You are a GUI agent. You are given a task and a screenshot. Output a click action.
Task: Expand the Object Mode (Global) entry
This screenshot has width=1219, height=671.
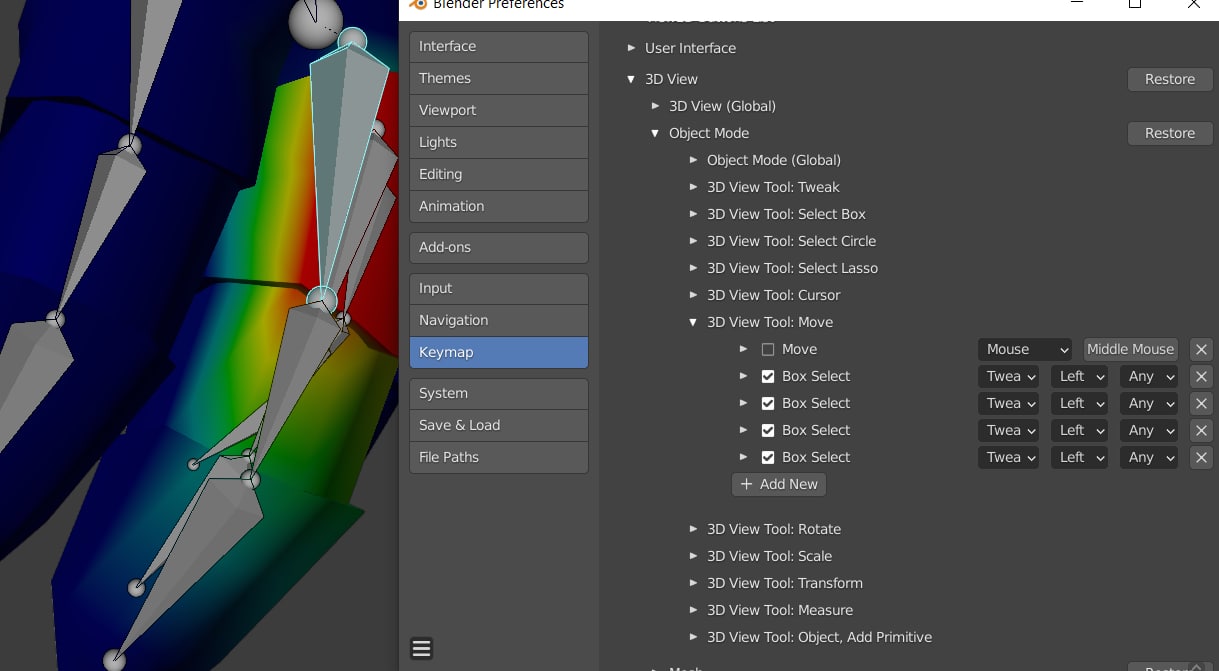tap(693, 160)
